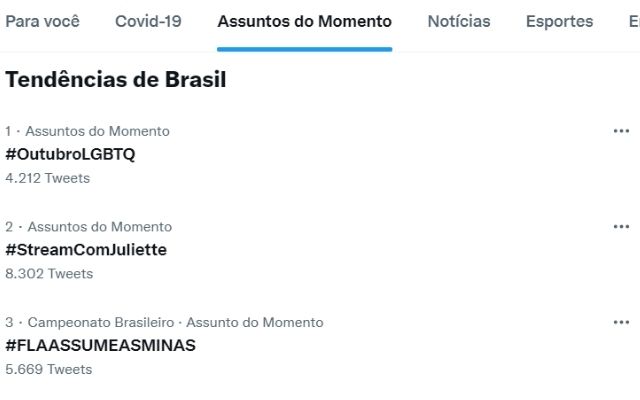
Task: Open more options for #OutubroLGBTQ trend
Action: [621, 131]
